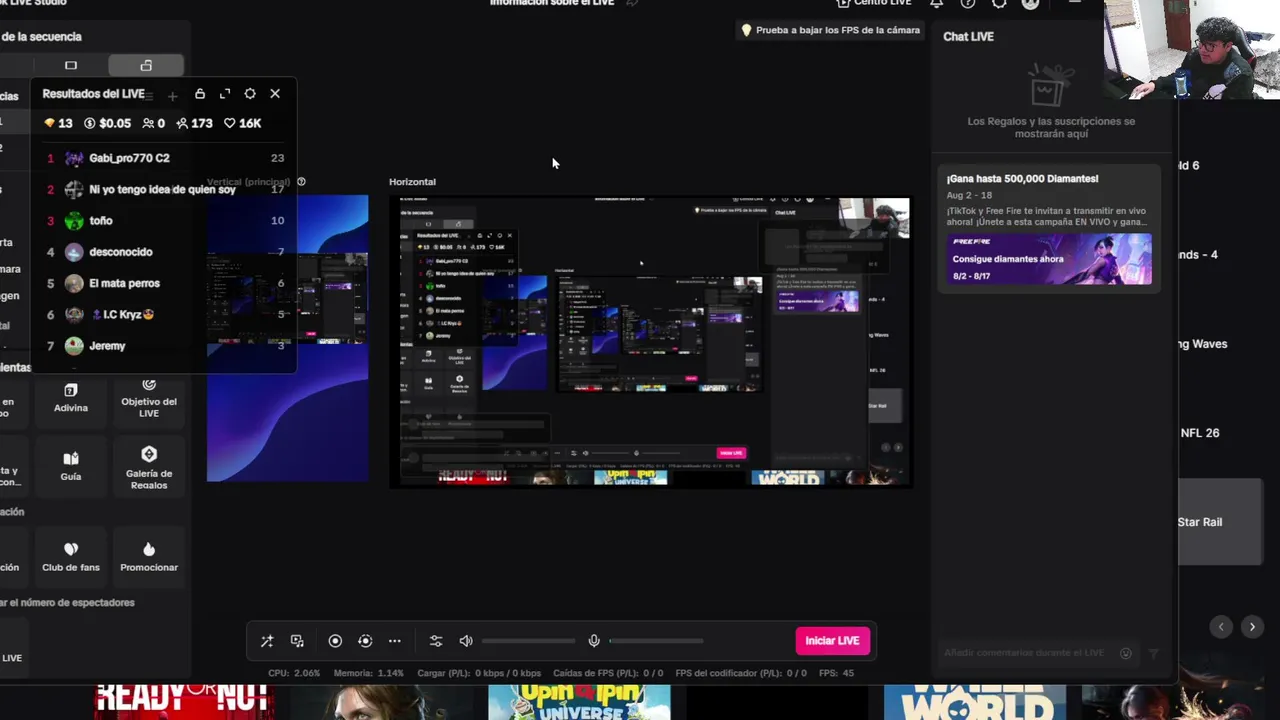Open the Free Fire diamonds campaign card

click(x=1049, y=228)
